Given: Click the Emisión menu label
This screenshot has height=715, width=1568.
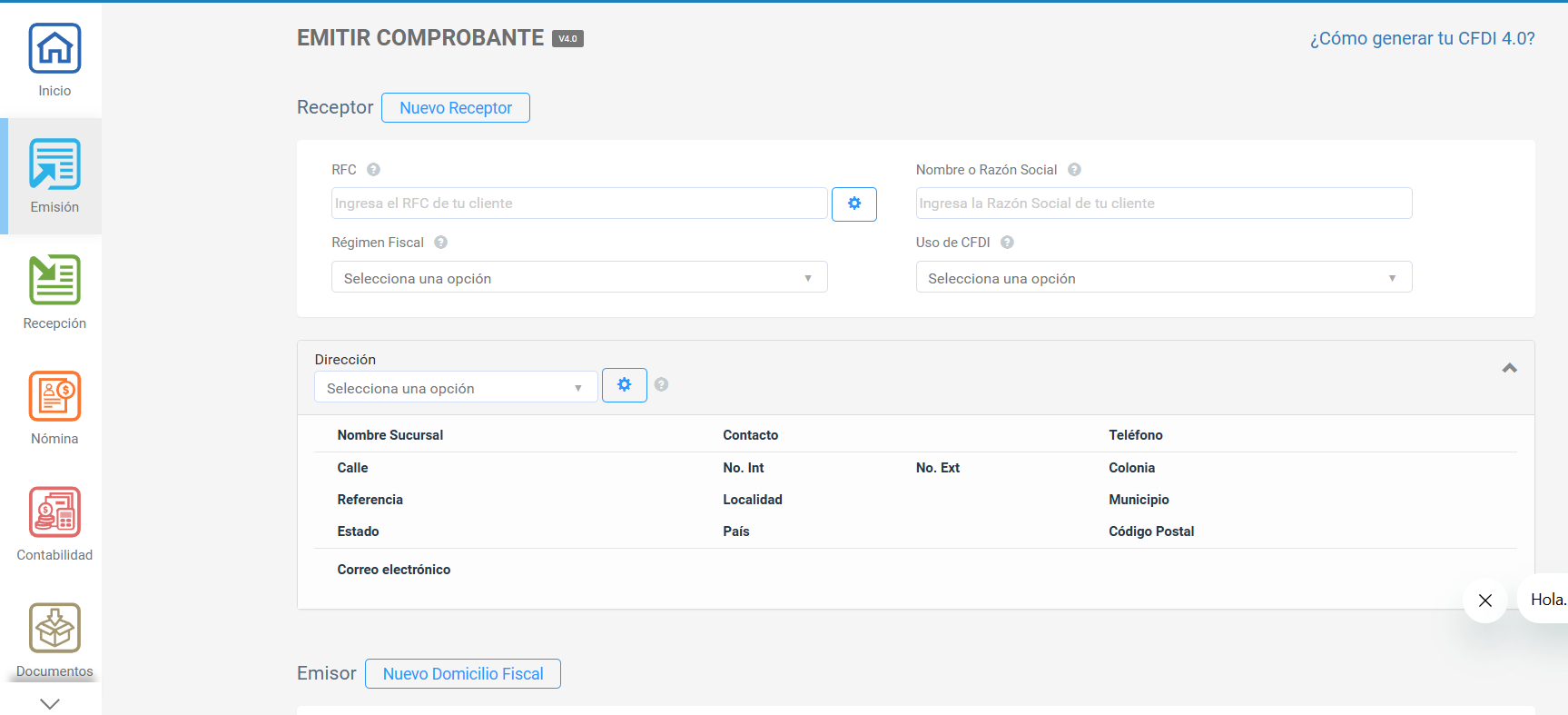Looking at the screenshot, I should (x=54, y=207).
